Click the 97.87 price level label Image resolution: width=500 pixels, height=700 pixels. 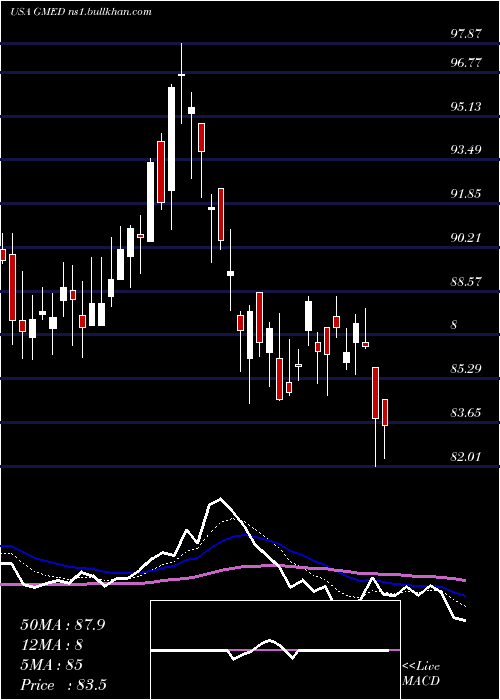point(466,34)
